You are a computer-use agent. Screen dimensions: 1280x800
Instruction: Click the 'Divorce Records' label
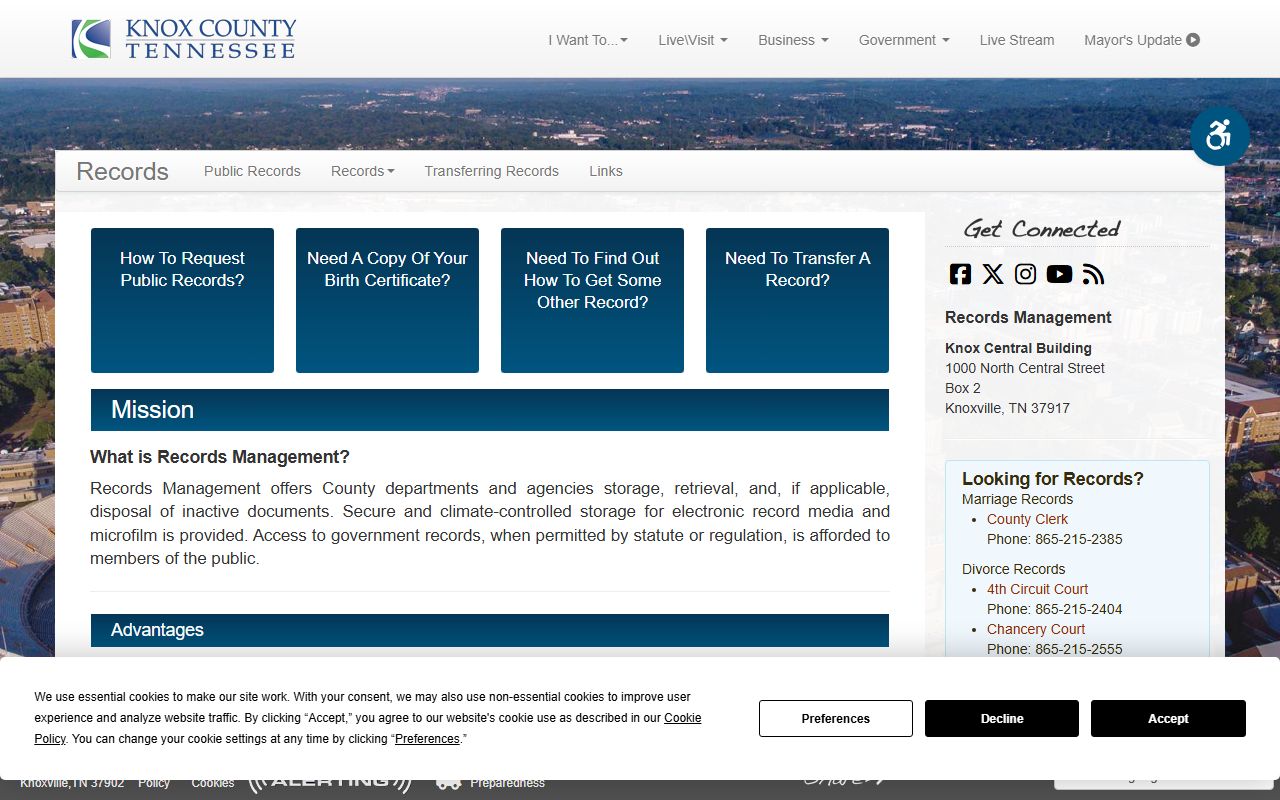[1014, 569]
